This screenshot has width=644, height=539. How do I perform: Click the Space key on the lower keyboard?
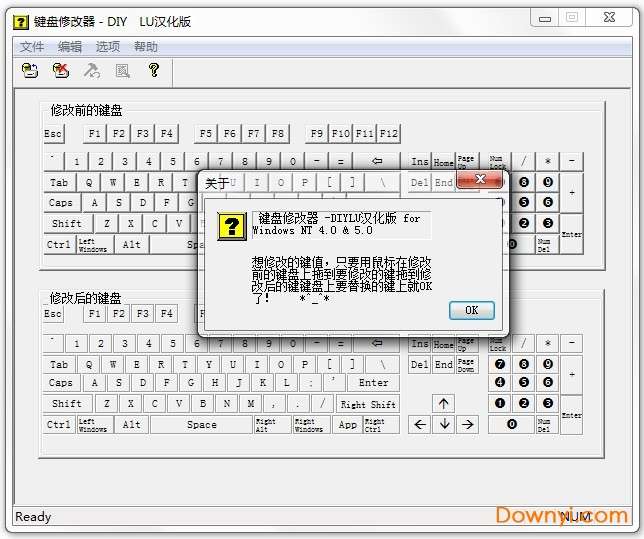pos(201,425)
